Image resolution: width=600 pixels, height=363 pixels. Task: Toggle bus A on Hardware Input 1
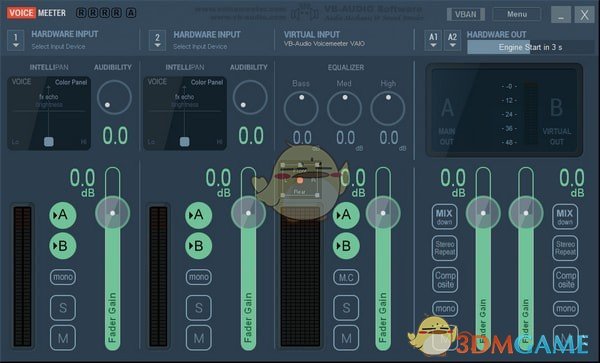coord(62,215)
